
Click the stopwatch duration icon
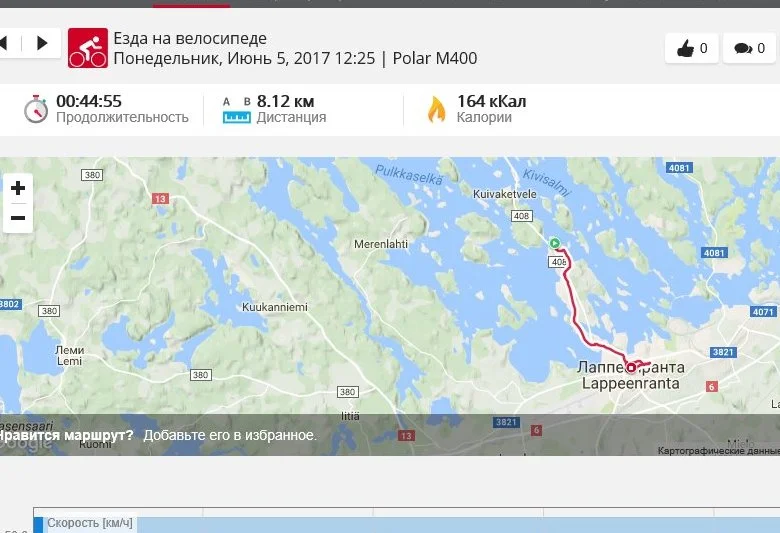click(36, 109)
